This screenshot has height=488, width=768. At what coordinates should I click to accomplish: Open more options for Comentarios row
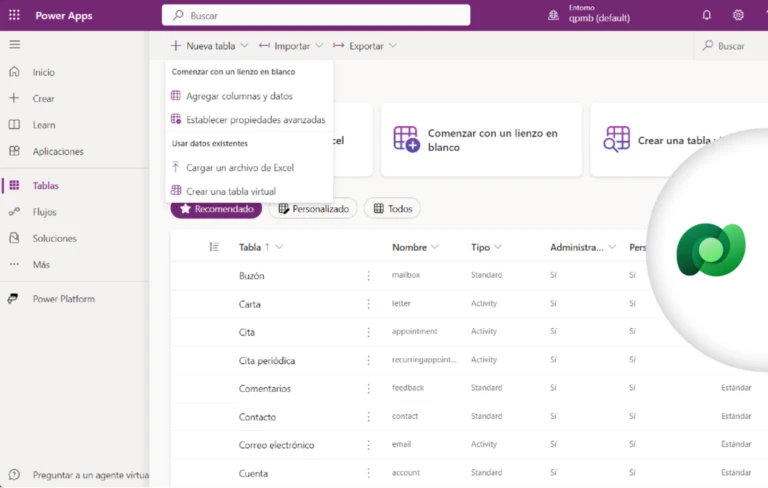(x=368, y=389)
